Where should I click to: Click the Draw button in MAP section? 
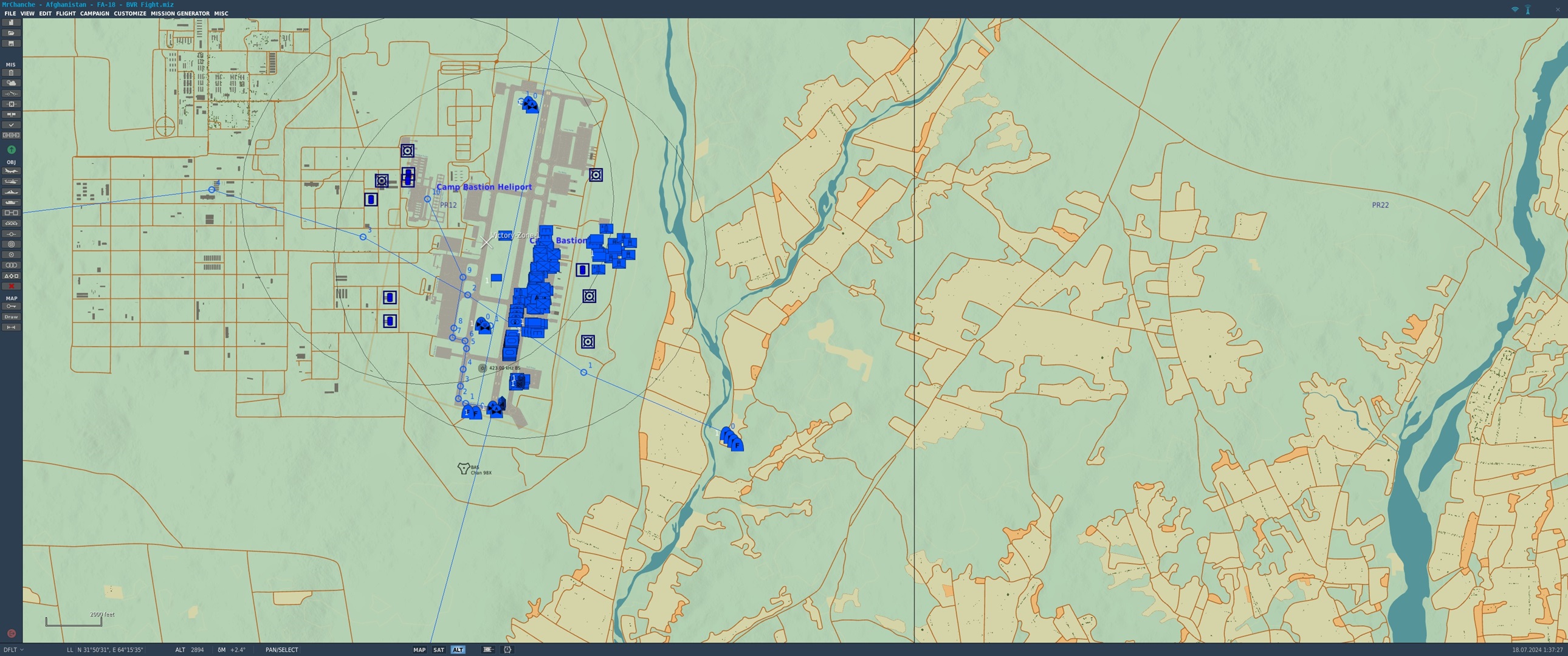coord(11,317)
